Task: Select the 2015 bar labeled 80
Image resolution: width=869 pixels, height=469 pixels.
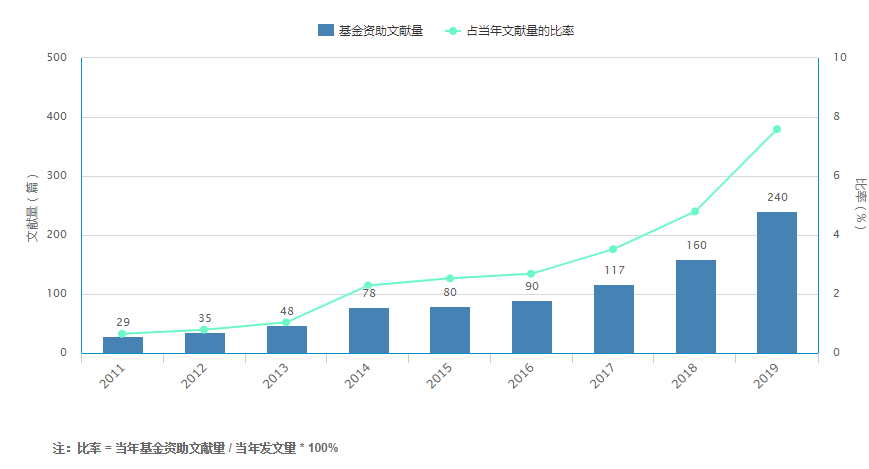Action: (450, 330)
